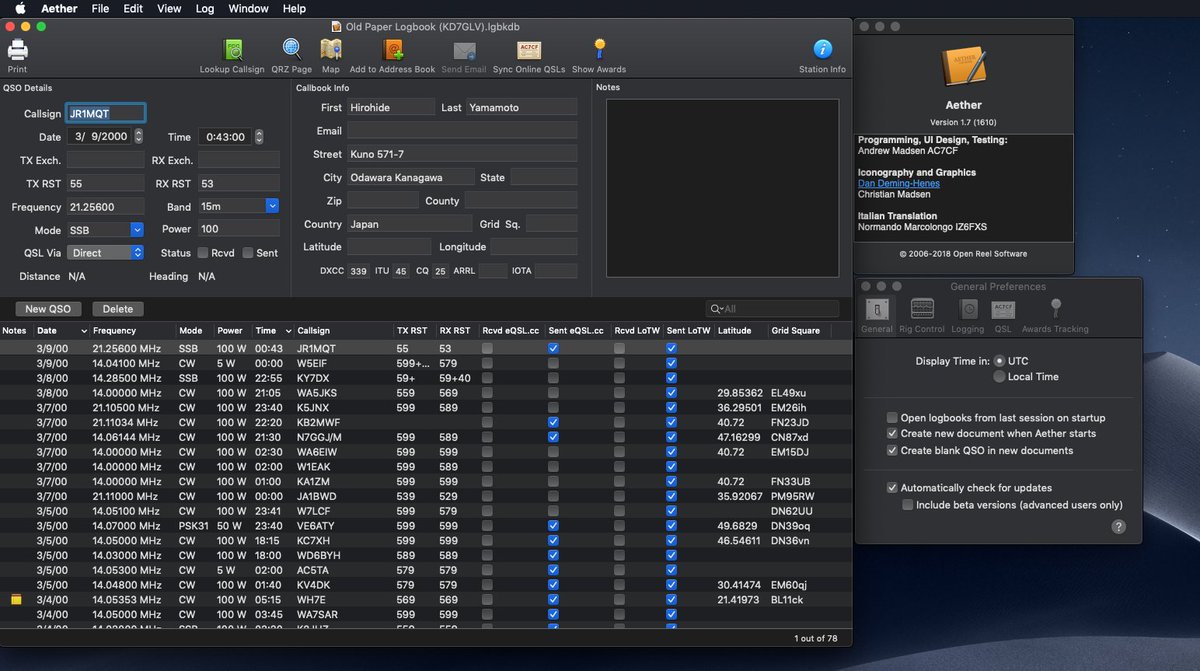Open the View menu
The width and height of the screenshot is (1200, 671).
click(169, 8)
